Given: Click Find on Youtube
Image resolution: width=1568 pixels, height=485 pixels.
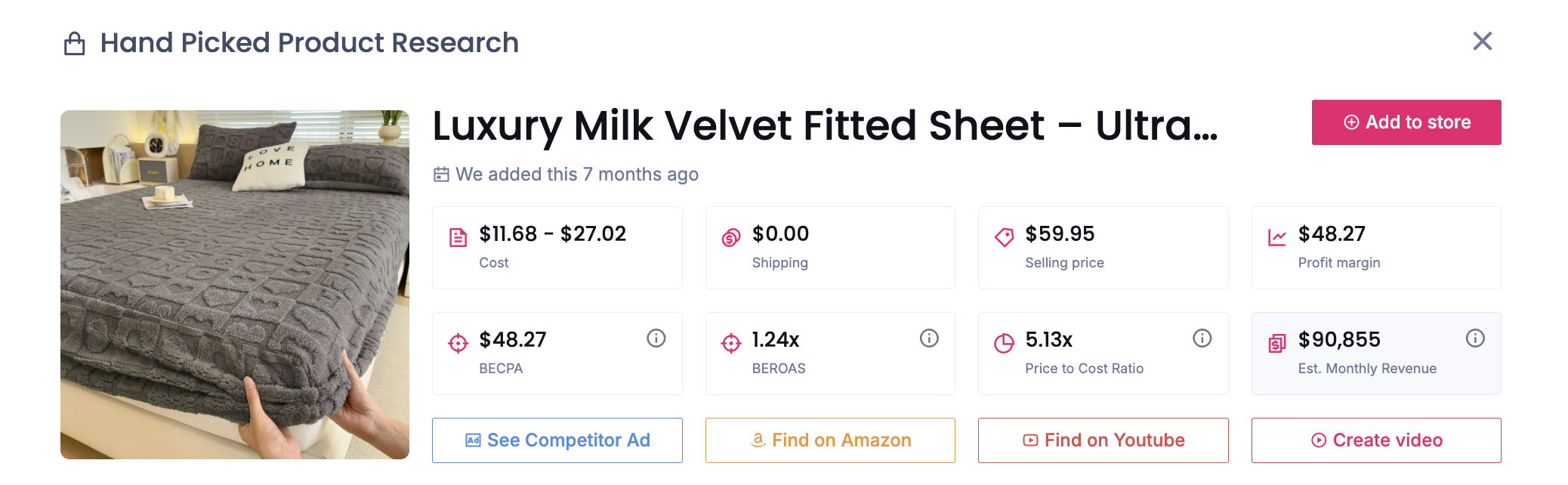Looking at the screenshot, I should click(1103, 440).
